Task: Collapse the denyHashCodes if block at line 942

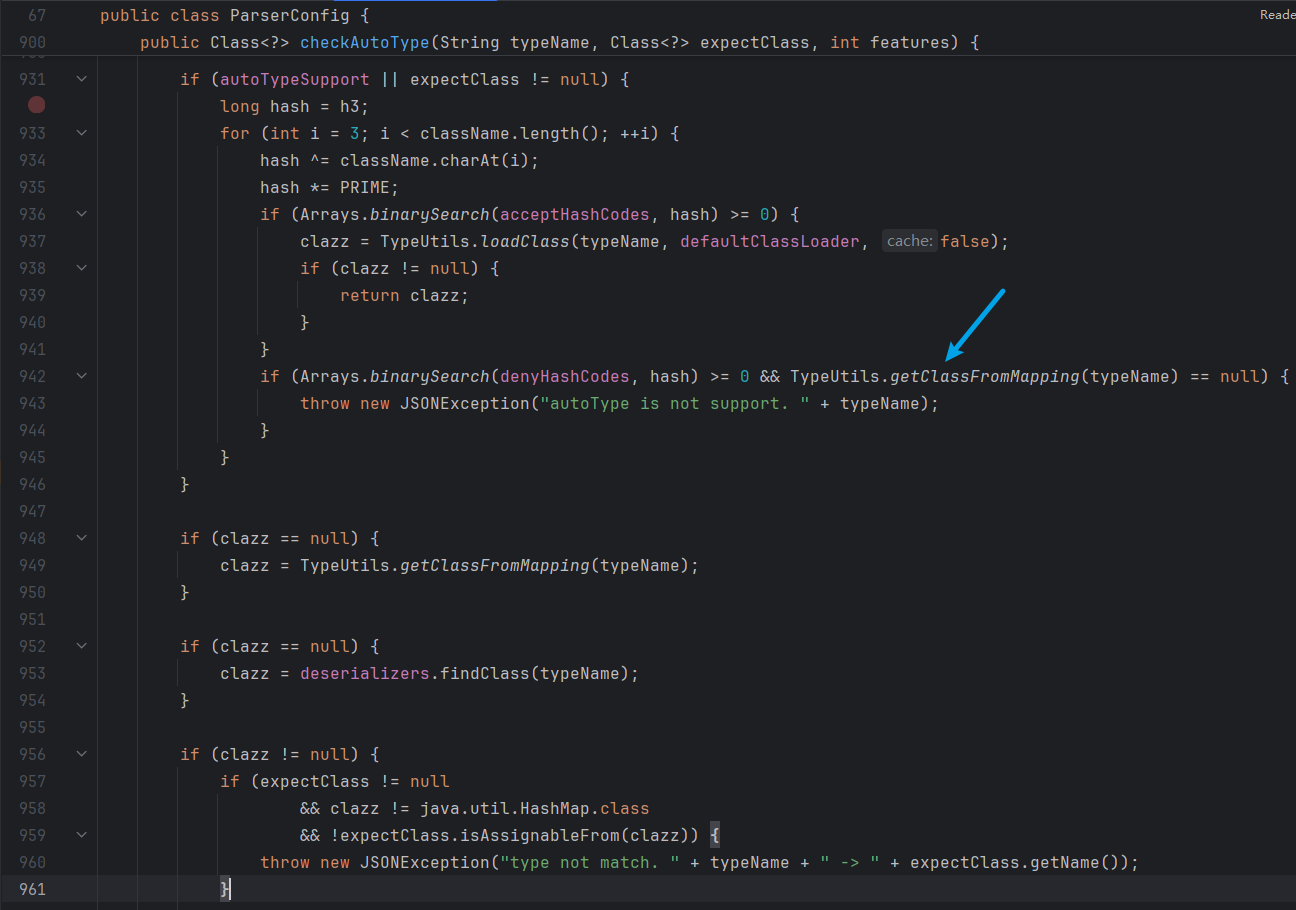Action: point(81,375)
